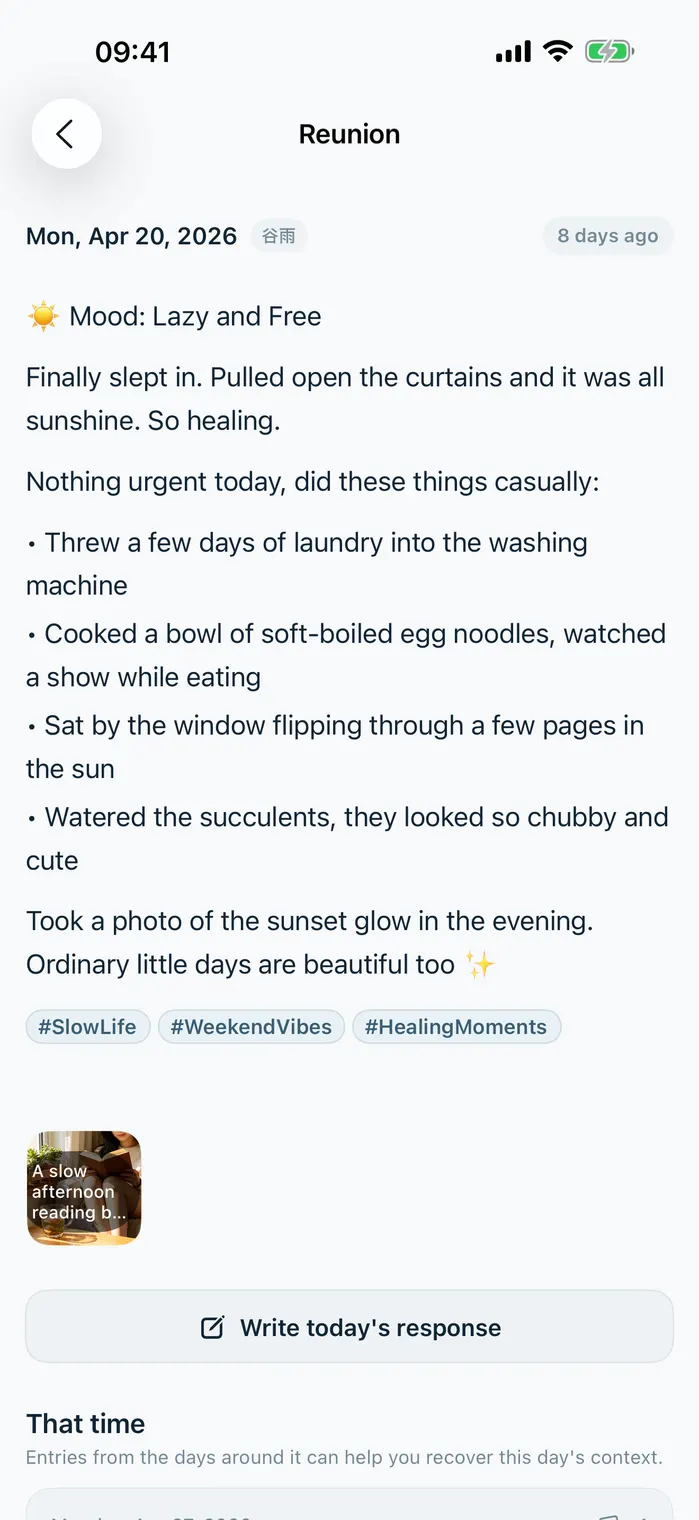
Task: Tap the 8 days ago badge
Action: tap(608, 236)
